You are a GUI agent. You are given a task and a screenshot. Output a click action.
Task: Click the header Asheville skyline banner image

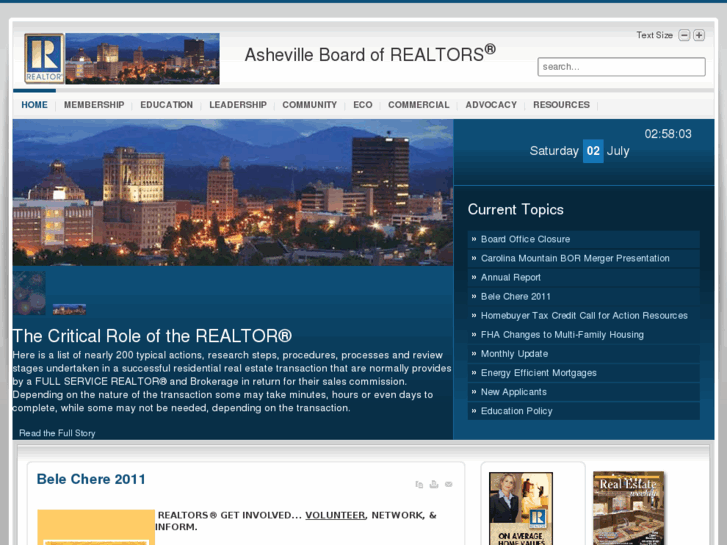point(142,58)
